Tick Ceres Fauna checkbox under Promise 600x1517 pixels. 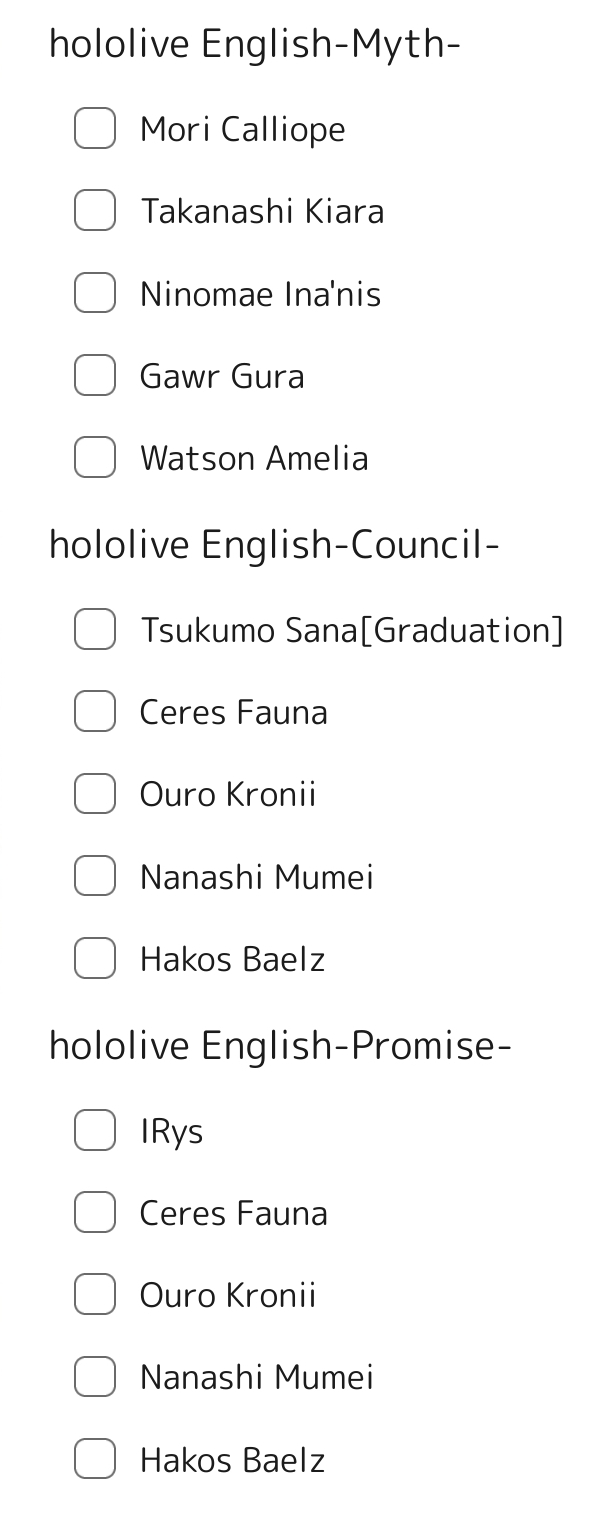point(95,1212)
